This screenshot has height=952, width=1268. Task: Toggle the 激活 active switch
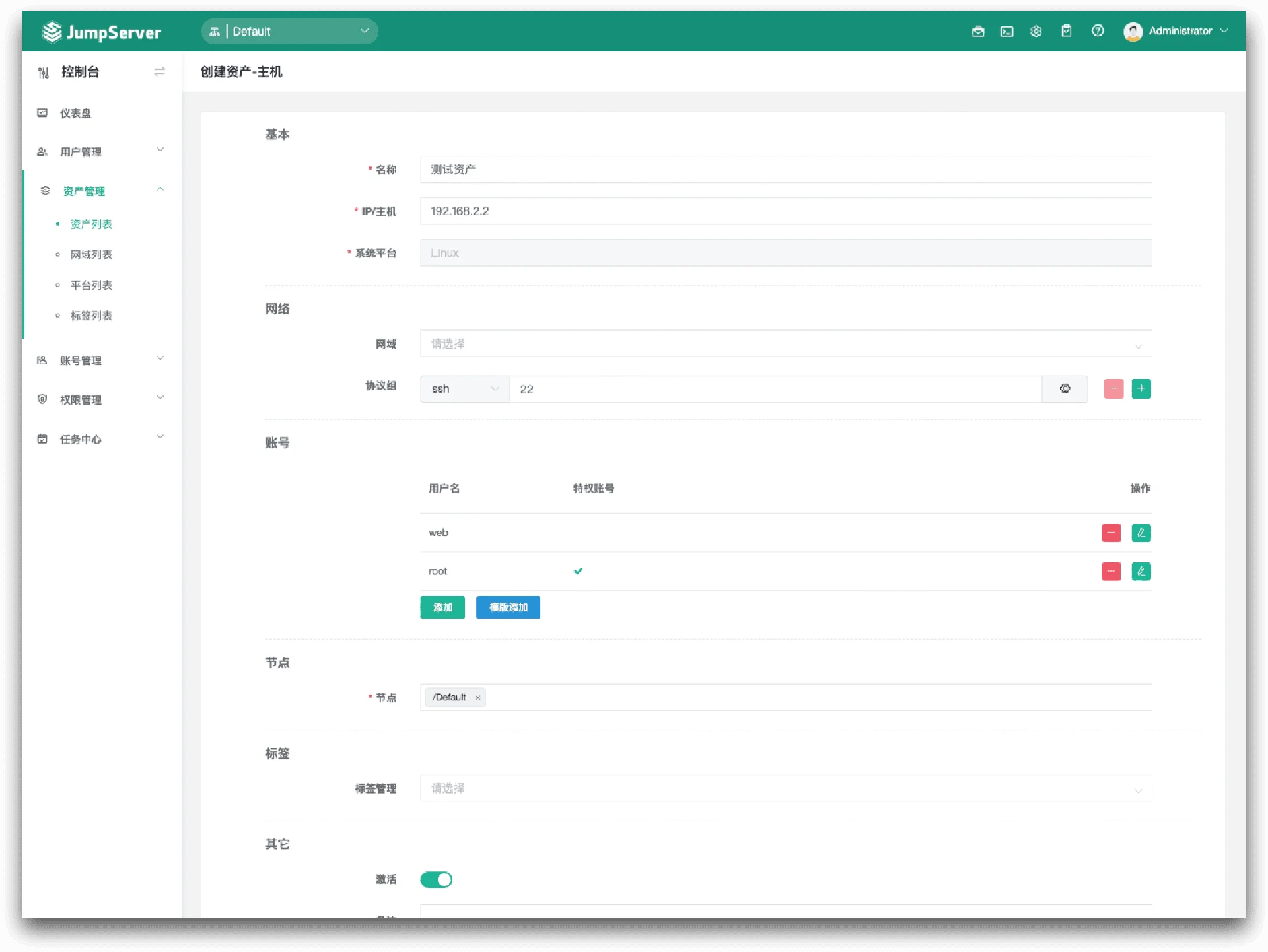(437, 879)
